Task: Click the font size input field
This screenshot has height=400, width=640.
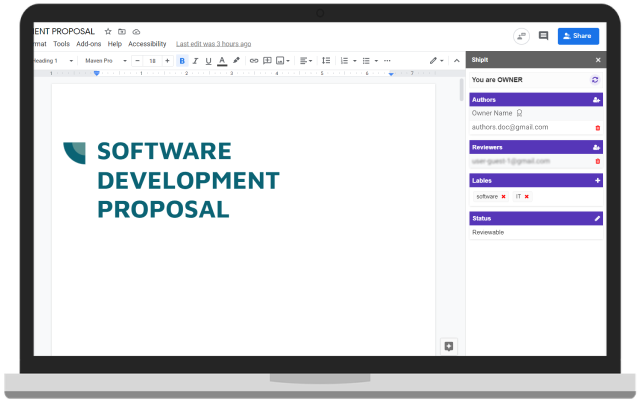Action: tap(152, 61)
